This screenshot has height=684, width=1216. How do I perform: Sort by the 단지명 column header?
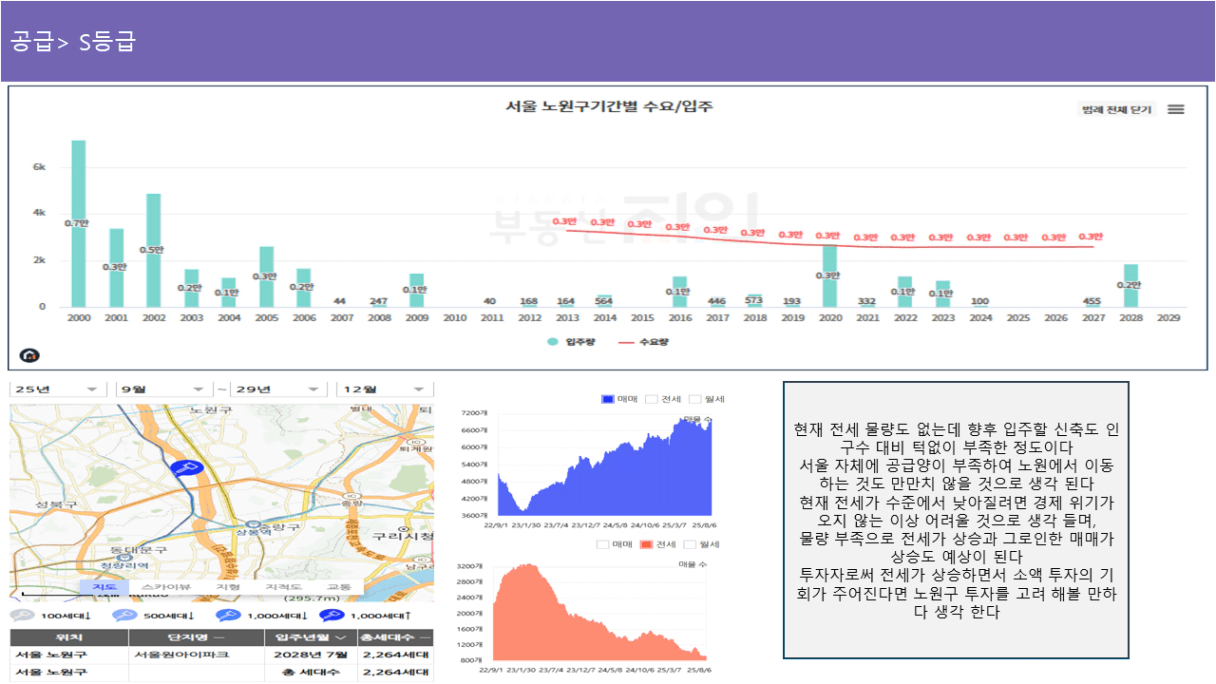click(195, 637)
